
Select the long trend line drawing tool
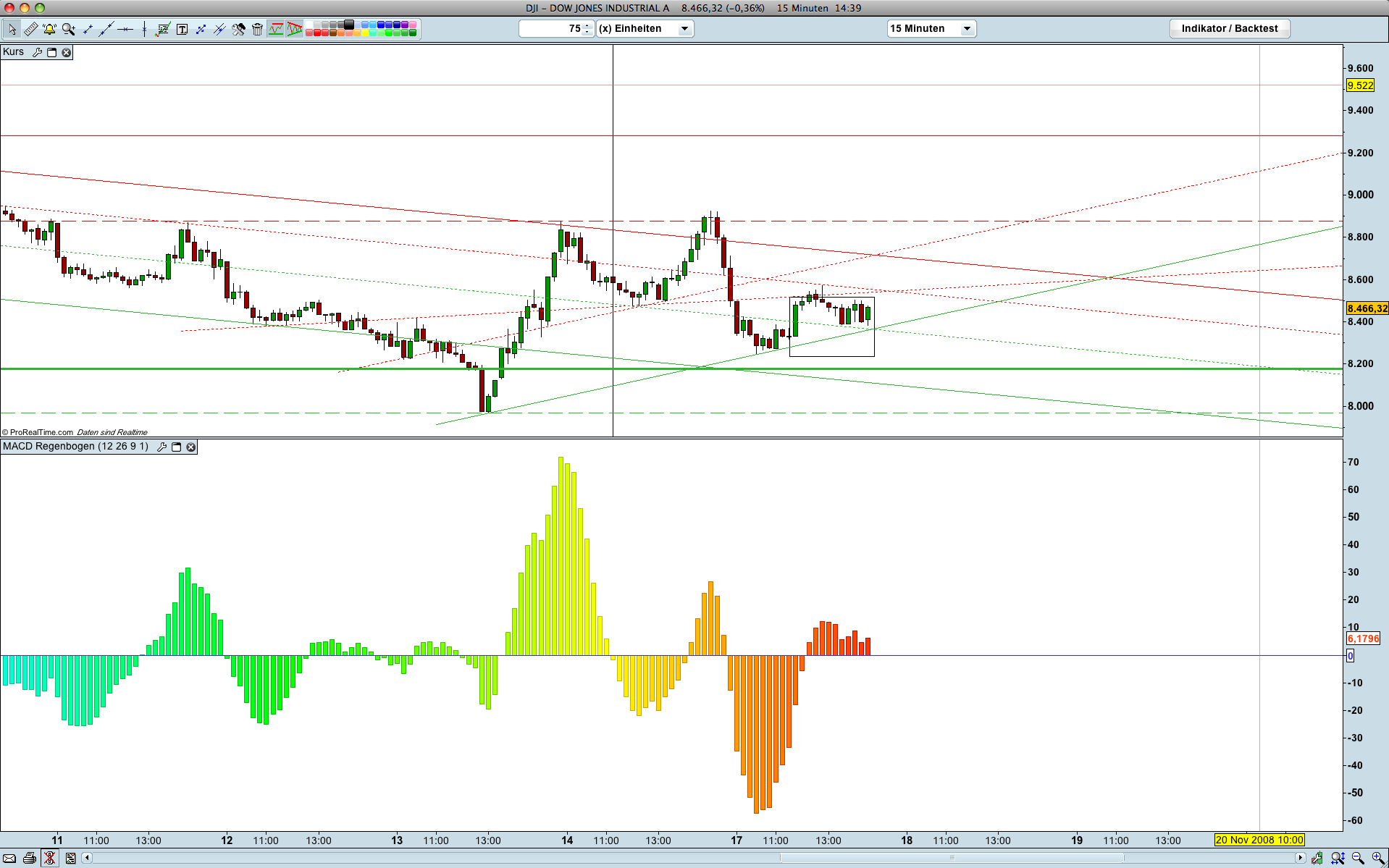[106, 29]
